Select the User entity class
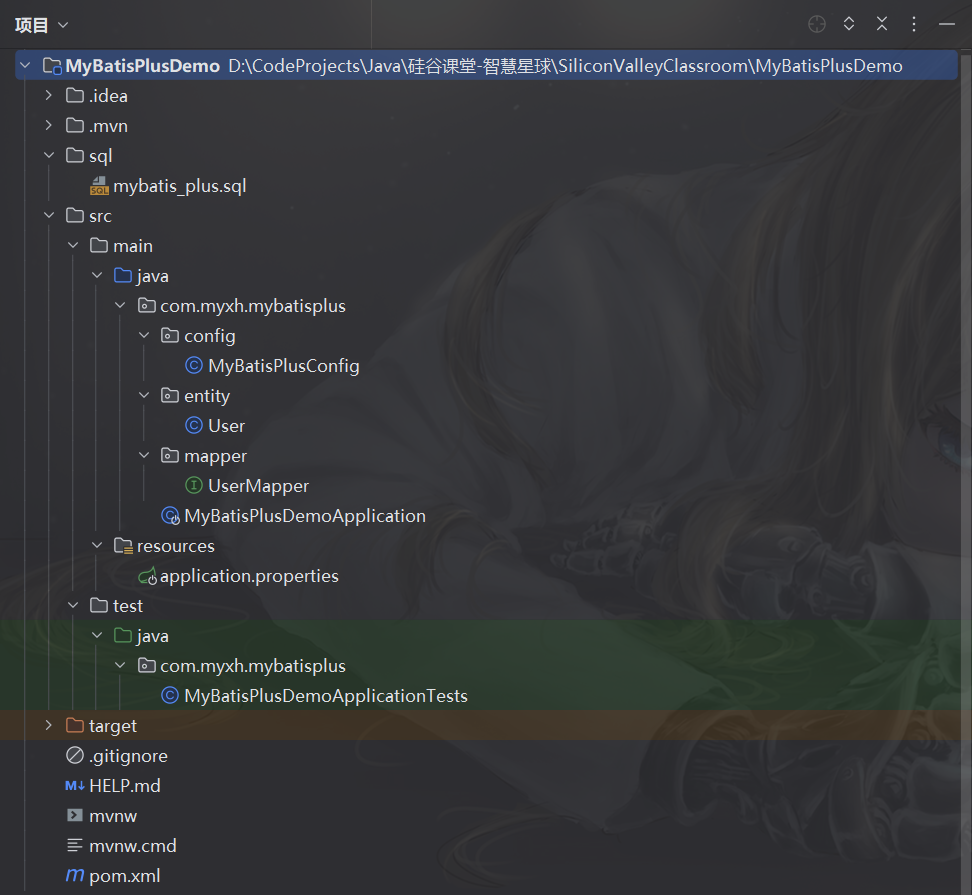 [x=226, y=425]
